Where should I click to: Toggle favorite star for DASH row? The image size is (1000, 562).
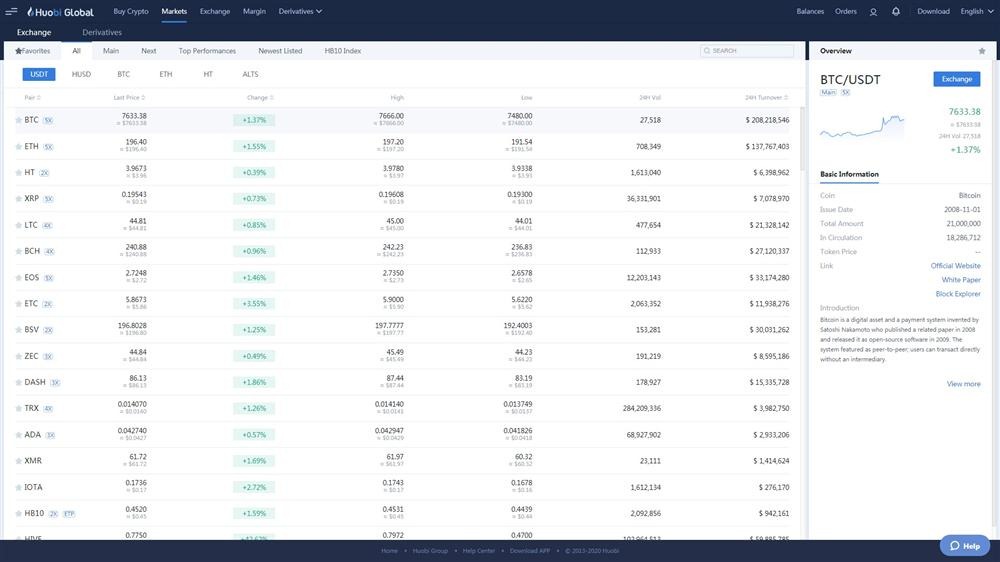pyautogui.click(x=18, y=383)
